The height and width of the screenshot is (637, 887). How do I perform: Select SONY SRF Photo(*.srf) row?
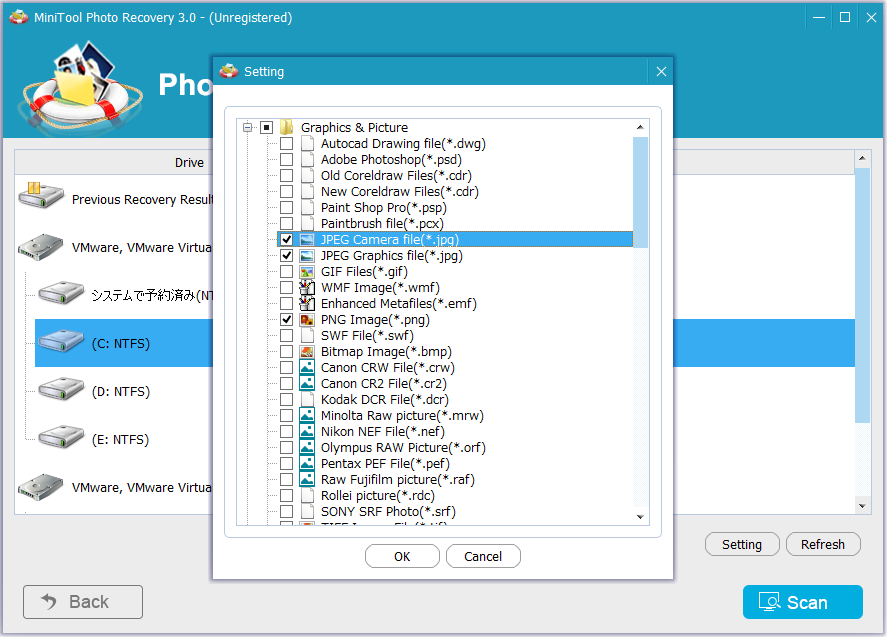(x=388, y=511)
